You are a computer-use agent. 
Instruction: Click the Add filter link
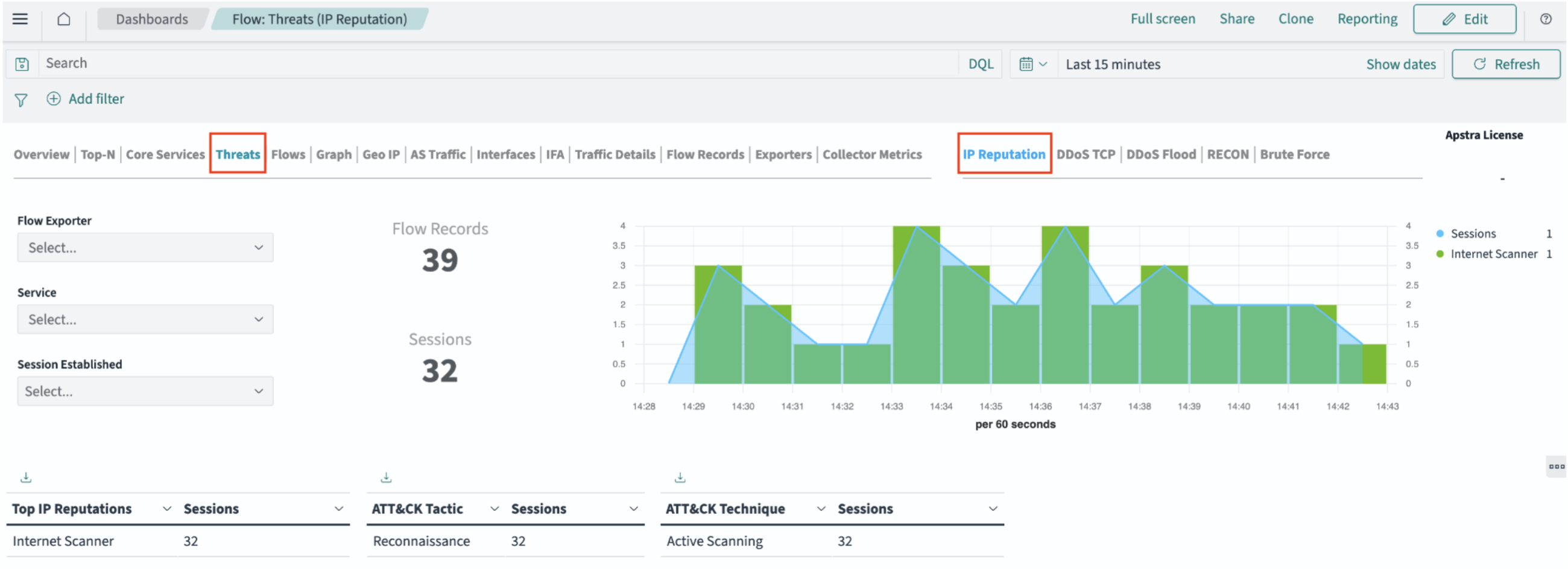[x=96, y=99]
